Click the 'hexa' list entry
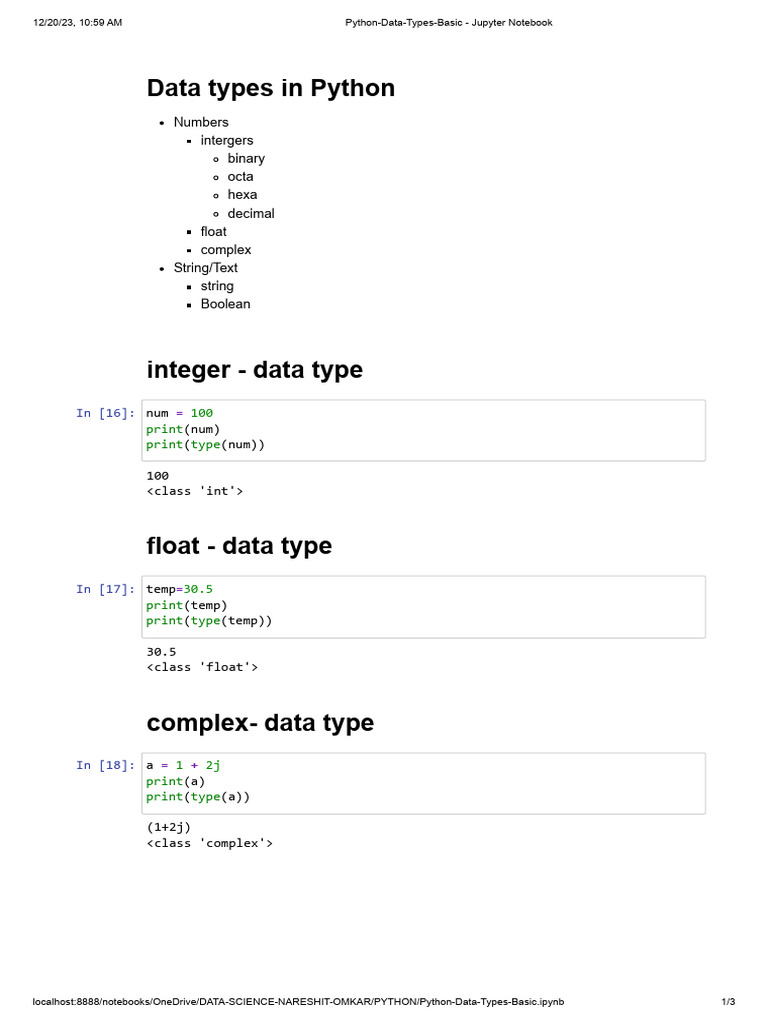The height and width of the screenshot is (1024, 768). pos(242,195)
